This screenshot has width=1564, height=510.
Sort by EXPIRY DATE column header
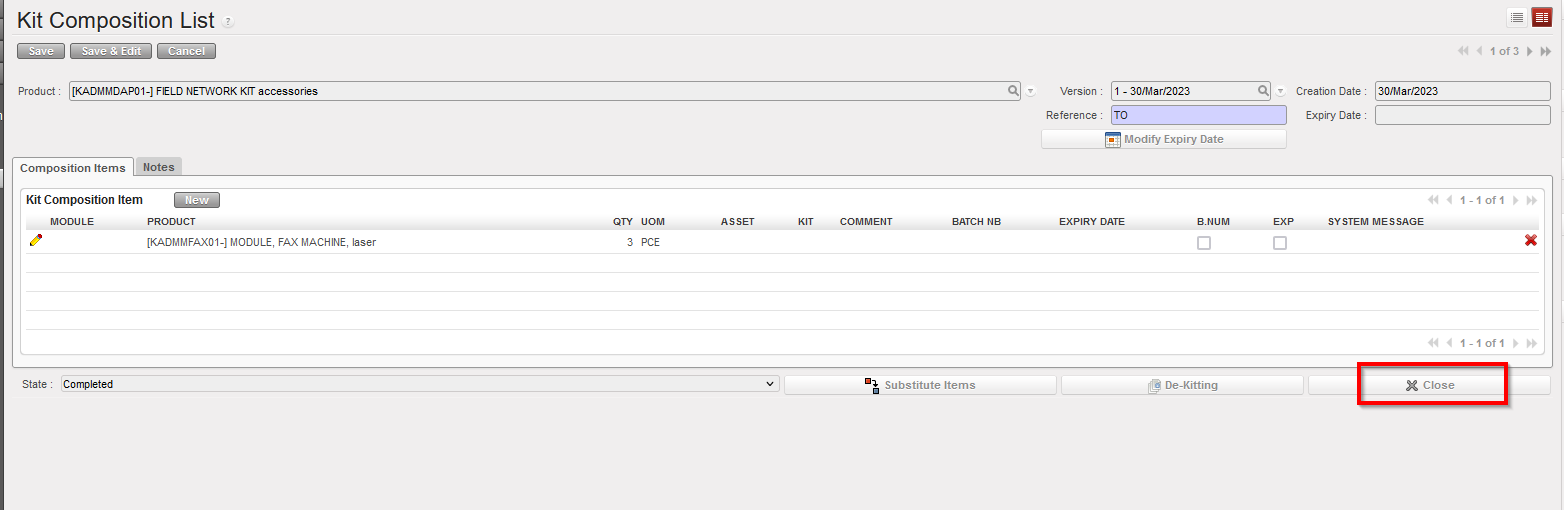point(1092,222)
